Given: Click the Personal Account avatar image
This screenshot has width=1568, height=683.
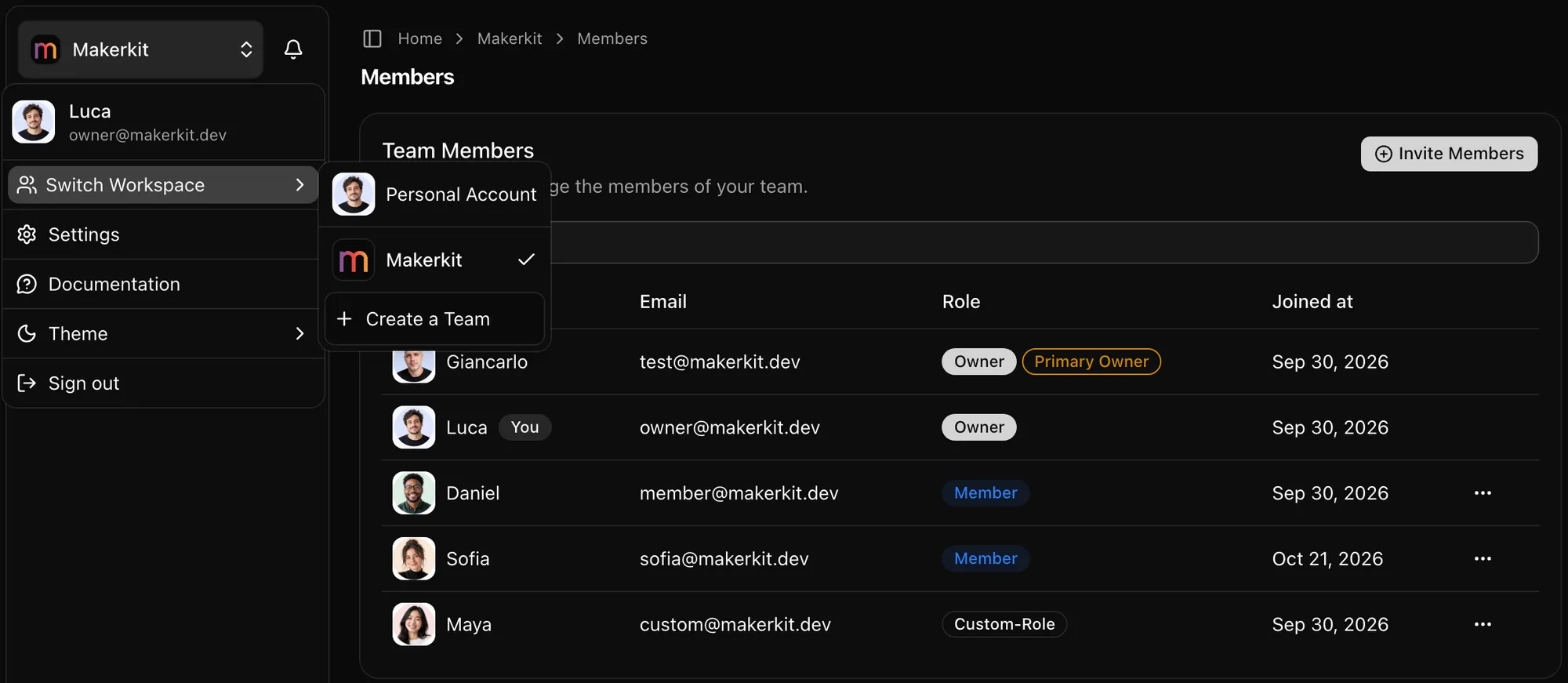Looking at the screenshot, I should click(354, 194).
